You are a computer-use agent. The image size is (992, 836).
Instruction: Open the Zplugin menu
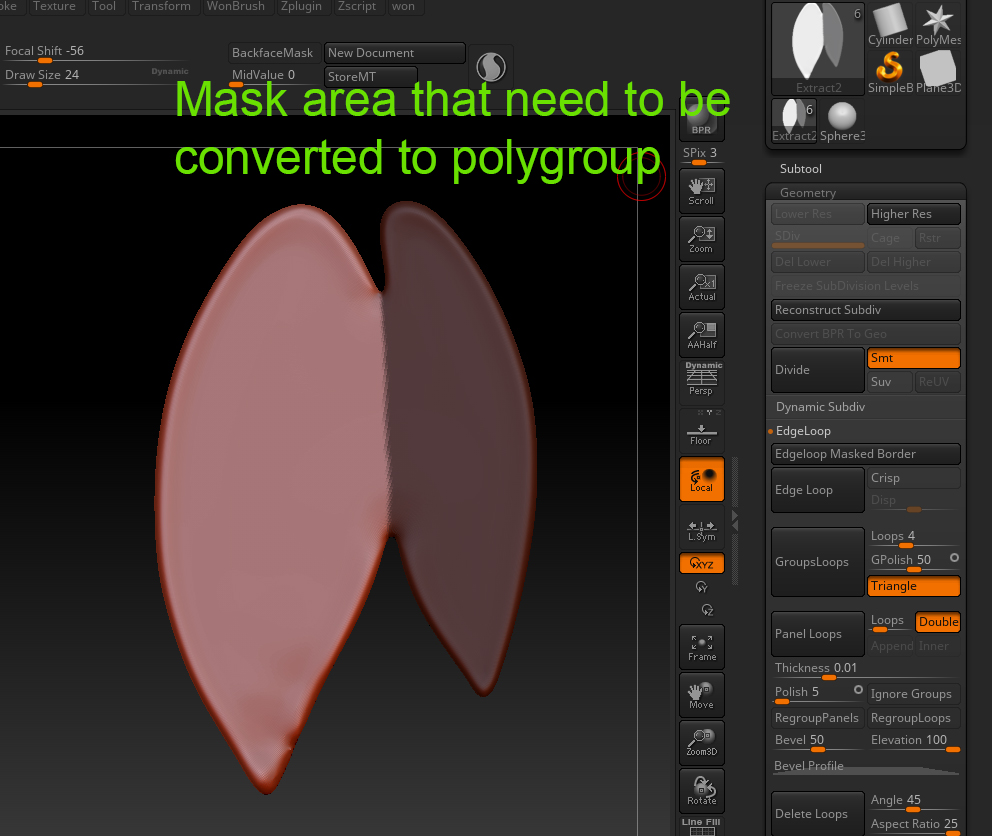tap(301, 6)
